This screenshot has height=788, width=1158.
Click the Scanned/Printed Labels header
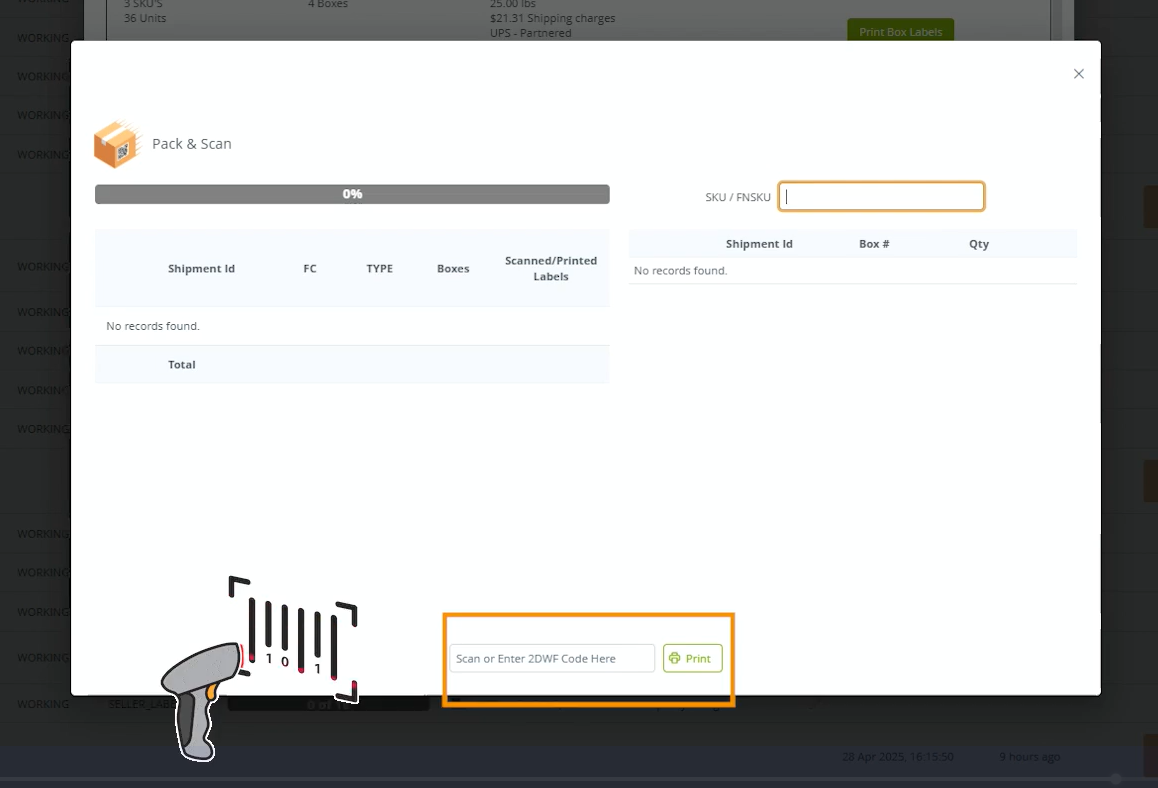(551, 268)
